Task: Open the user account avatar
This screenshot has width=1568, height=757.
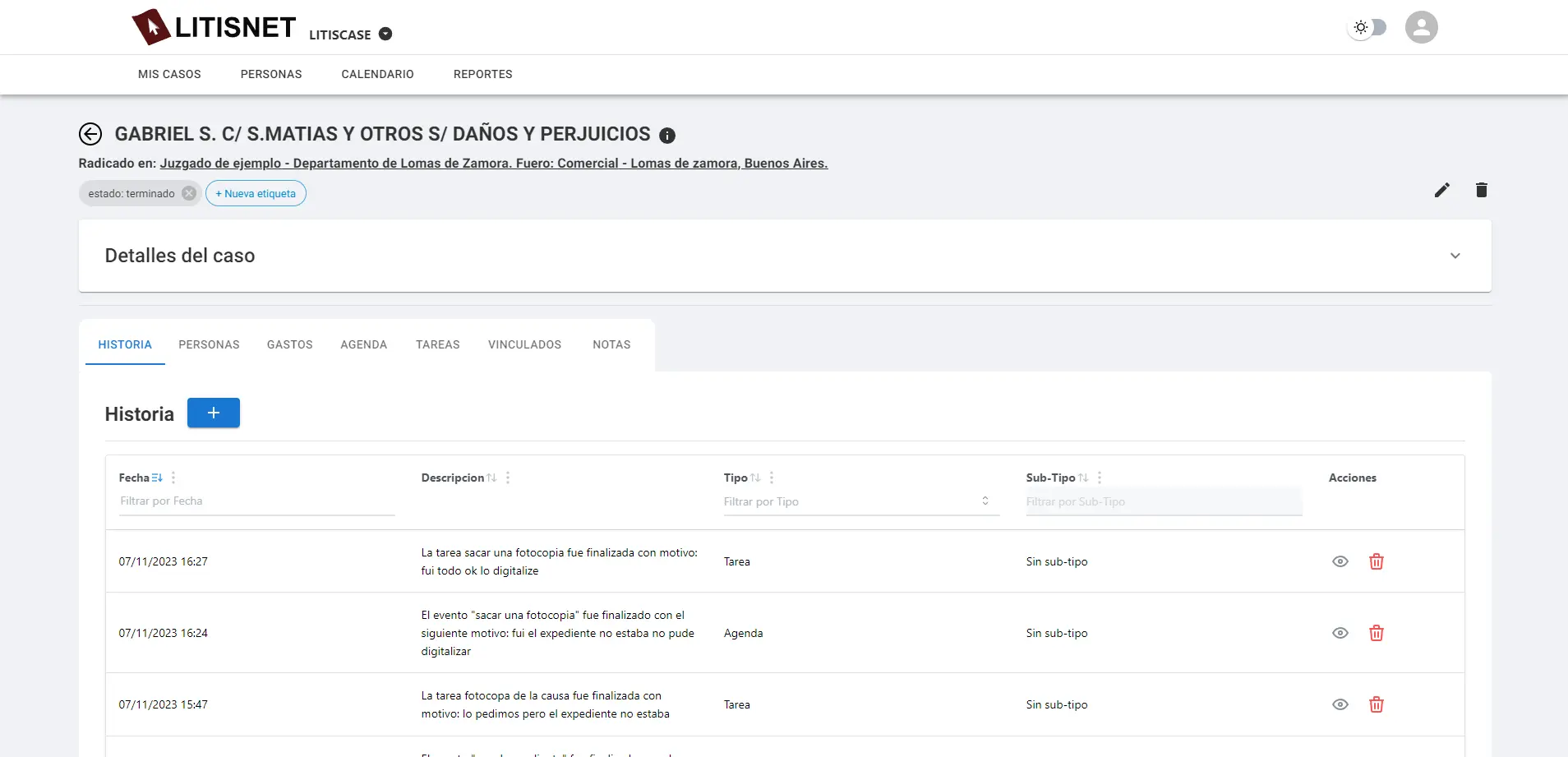Action: (x=1421, y=27)
